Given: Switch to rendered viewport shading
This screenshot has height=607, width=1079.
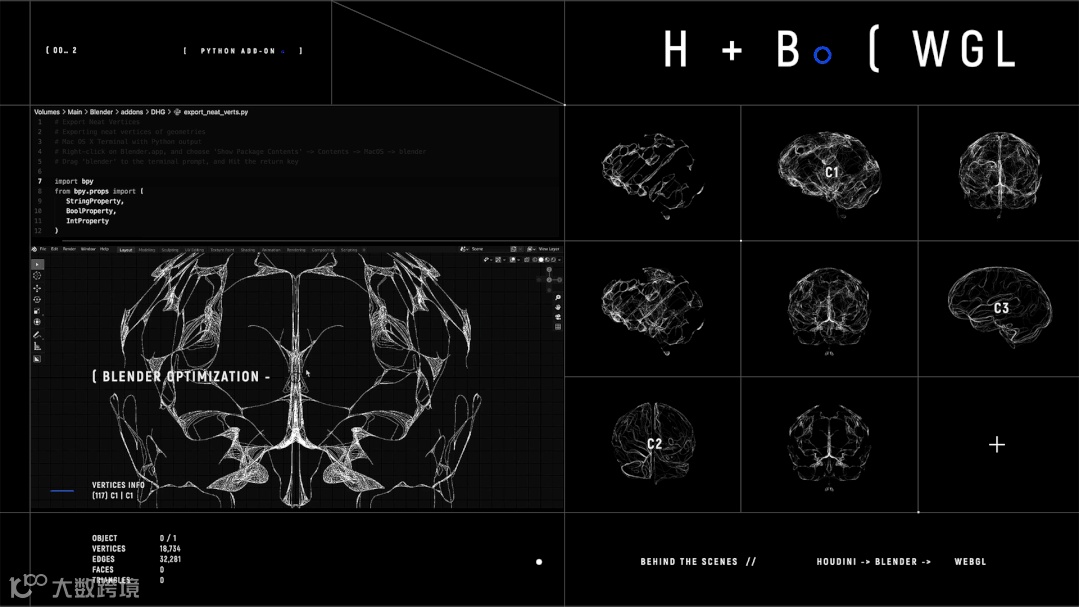Looking at the screenshot, I should click(x=553, y=259).
